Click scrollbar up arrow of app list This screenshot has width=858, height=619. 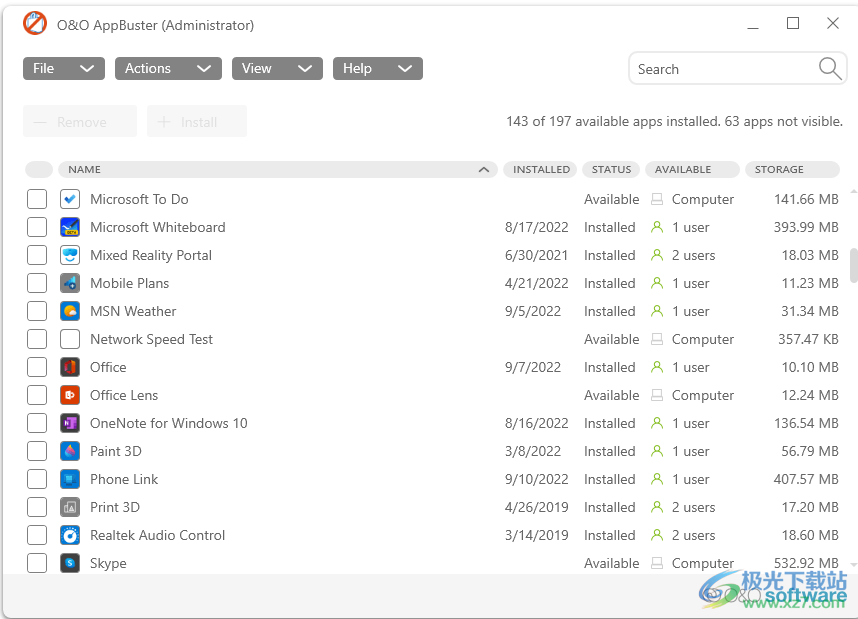point(853,192)
